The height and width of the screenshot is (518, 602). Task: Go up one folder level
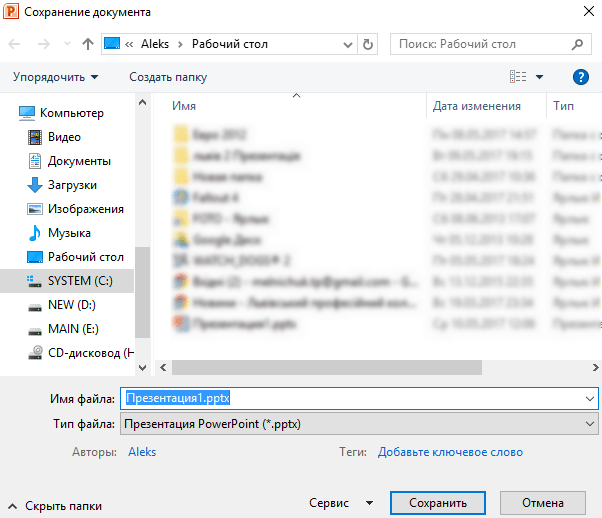(x=88, y=44)
